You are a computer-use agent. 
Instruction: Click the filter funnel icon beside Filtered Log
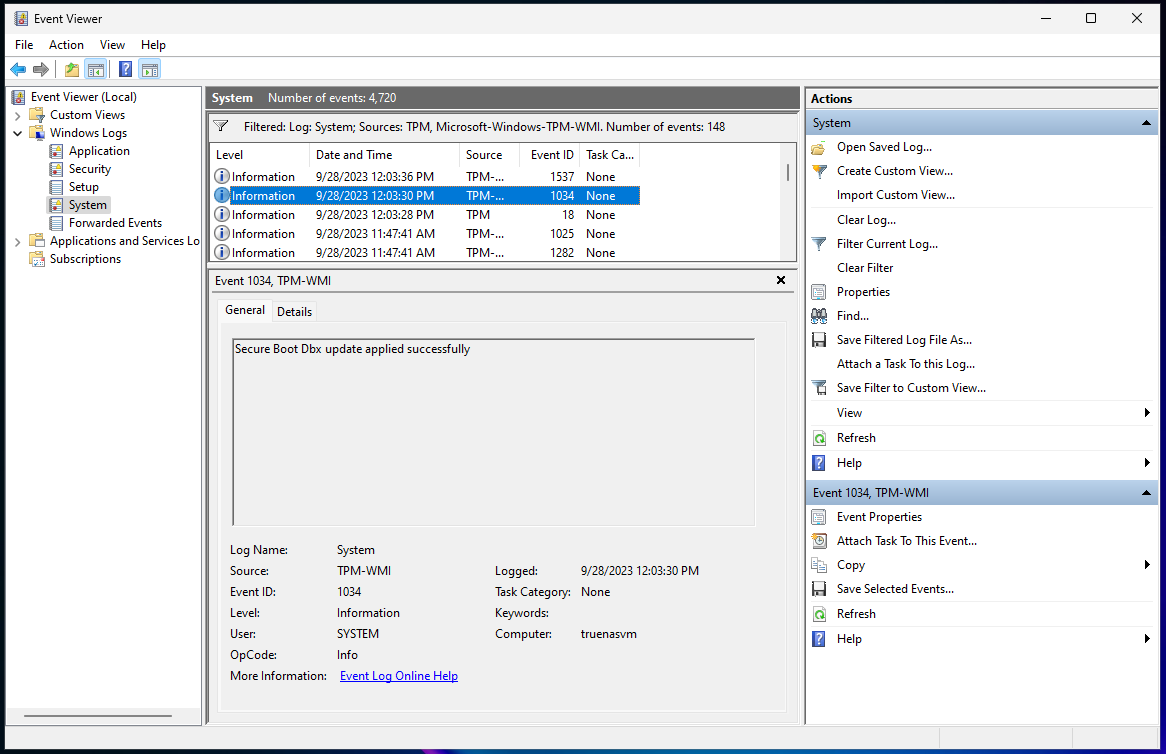coord(221,126)
